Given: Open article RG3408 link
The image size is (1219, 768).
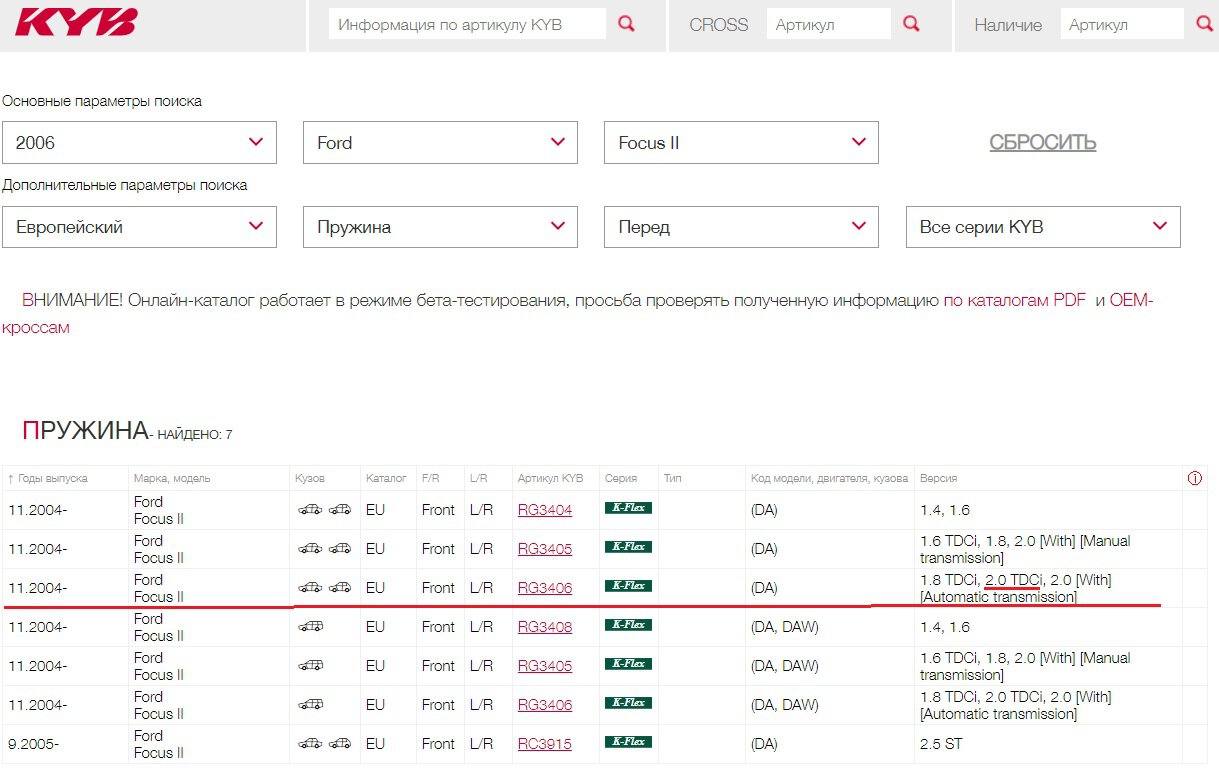Looking at the screenshot, I should click(545, 627).
